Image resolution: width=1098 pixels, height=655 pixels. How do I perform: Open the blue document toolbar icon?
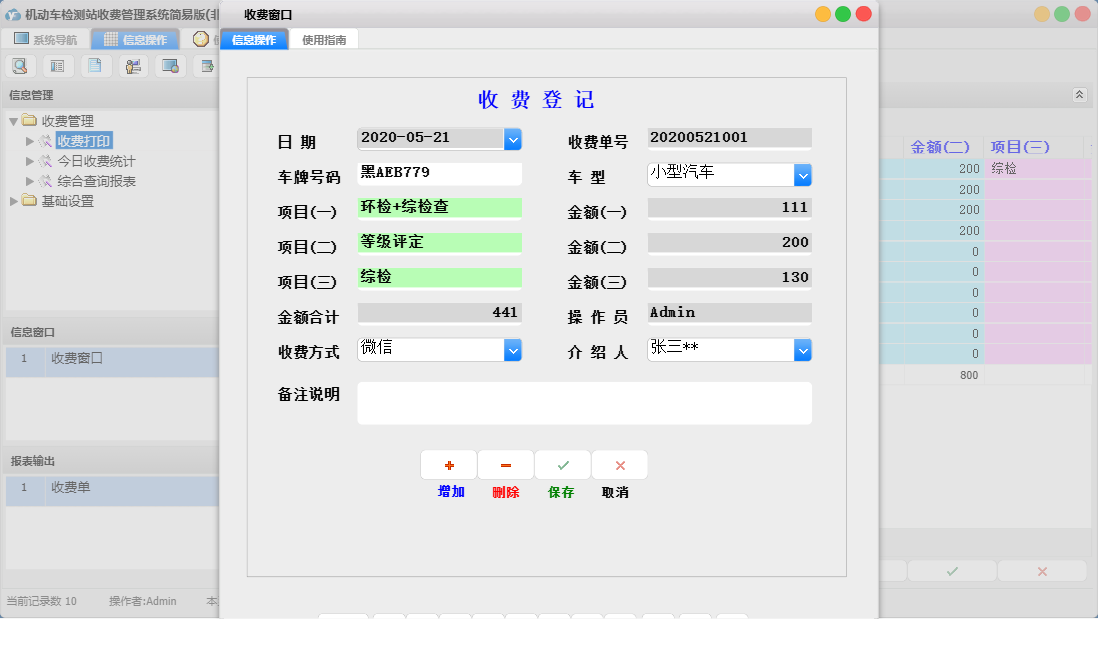[x=94, y=65]
